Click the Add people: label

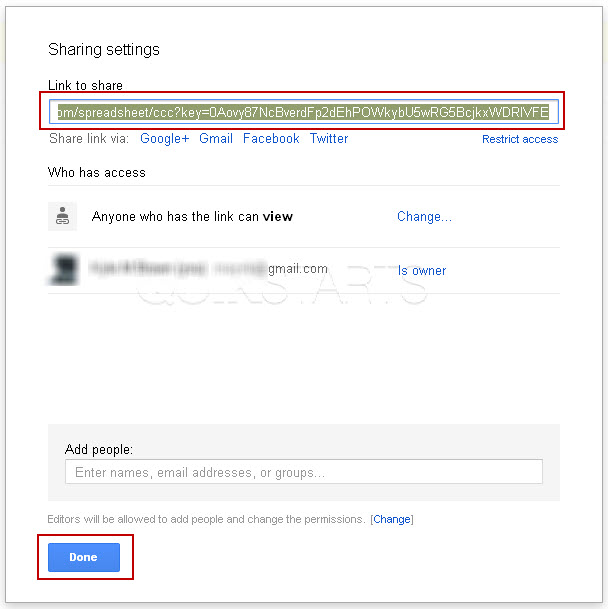(99, 449)
